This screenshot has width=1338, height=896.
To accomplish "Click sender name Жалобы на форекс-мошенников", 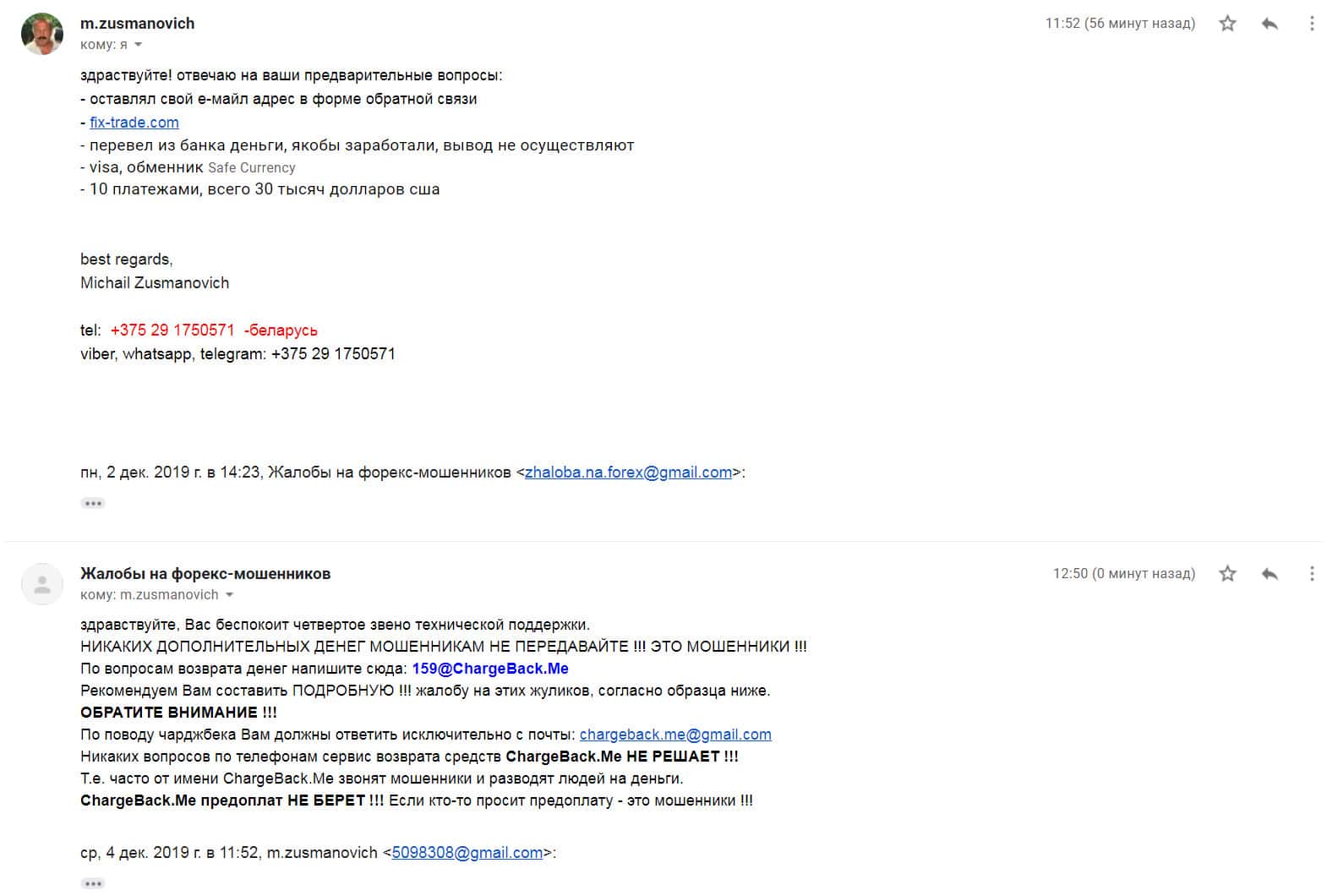I will [x=205, y=574].
